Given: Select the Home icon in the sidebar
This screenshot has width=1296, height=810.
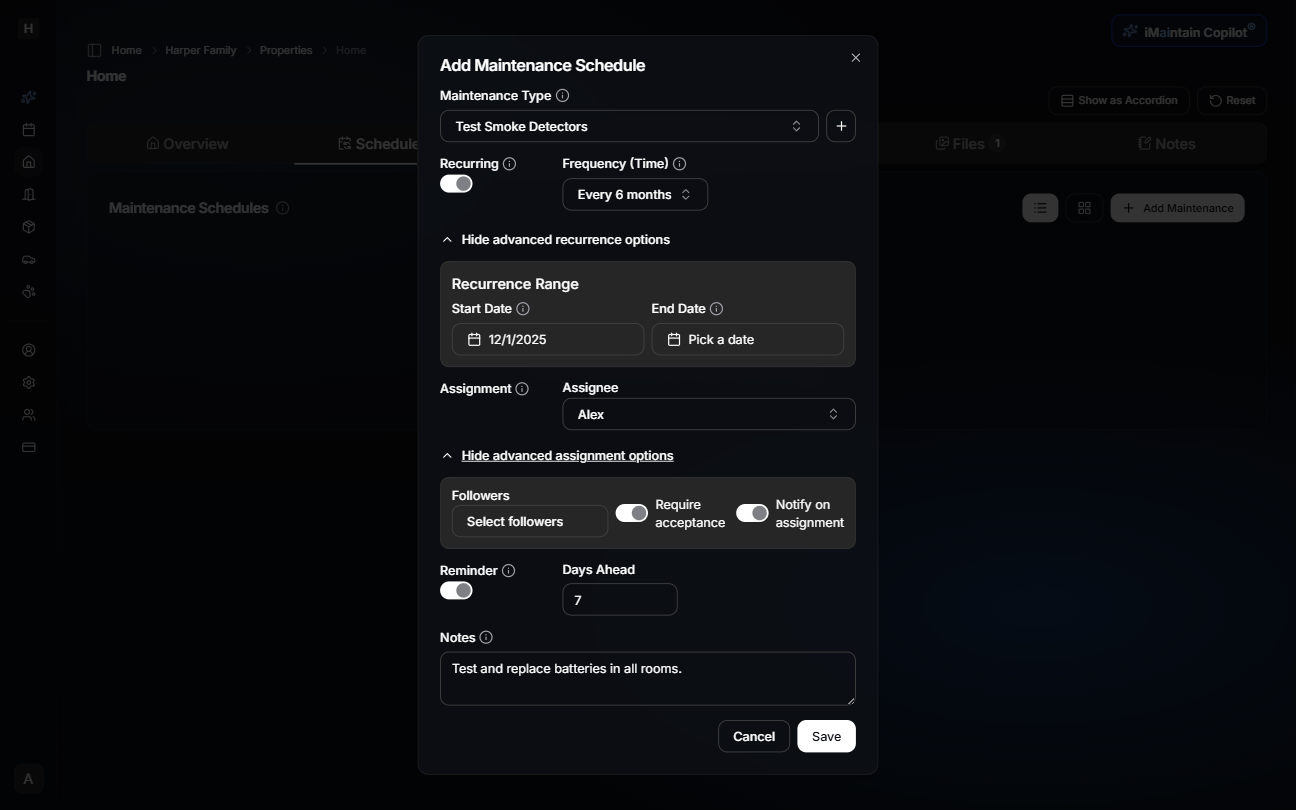Looking at the screenshot, I should (x=28, y=162).
